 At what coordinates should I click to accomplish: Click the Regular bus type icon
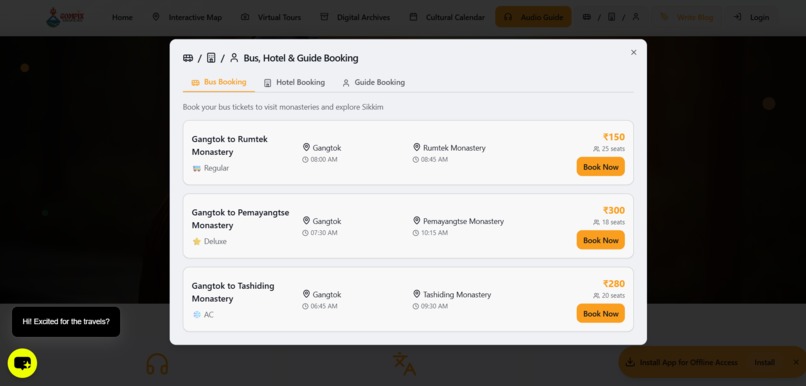[x=196, y=168]
